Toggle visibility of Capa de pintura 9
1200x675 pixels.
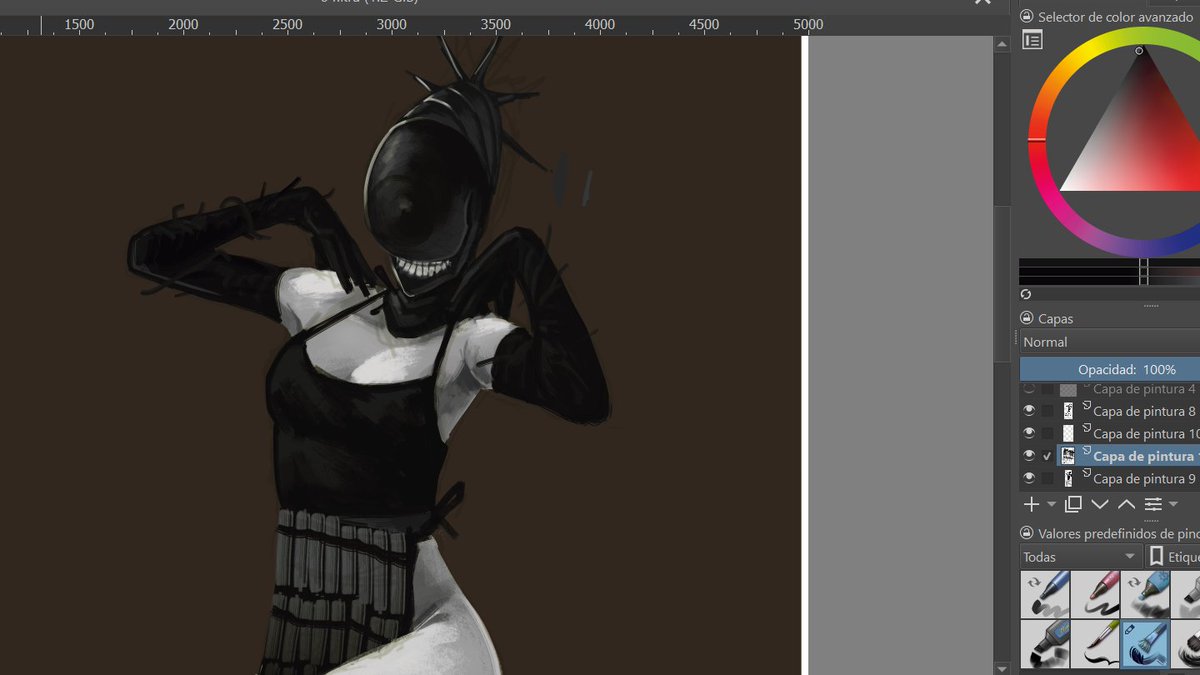(1029, 478)
